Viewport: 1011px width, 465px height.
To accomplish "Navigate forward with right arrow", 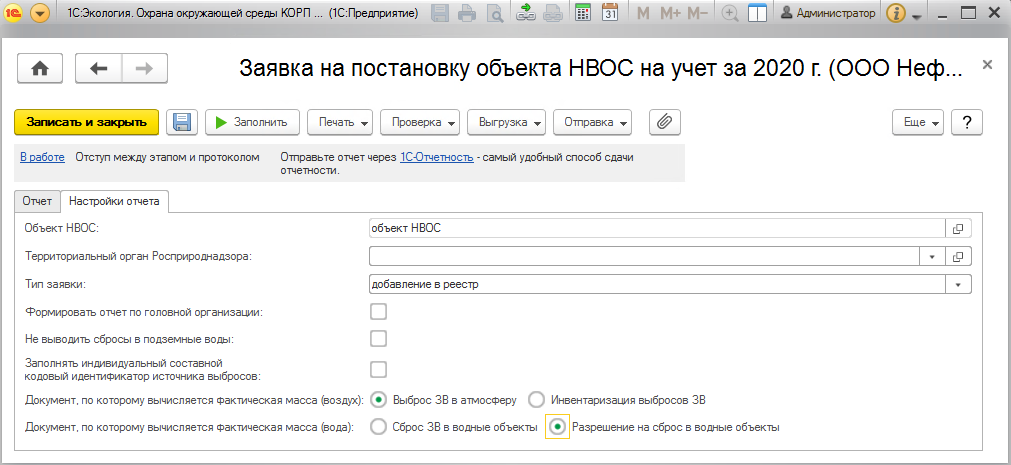I will coord(144,68).
